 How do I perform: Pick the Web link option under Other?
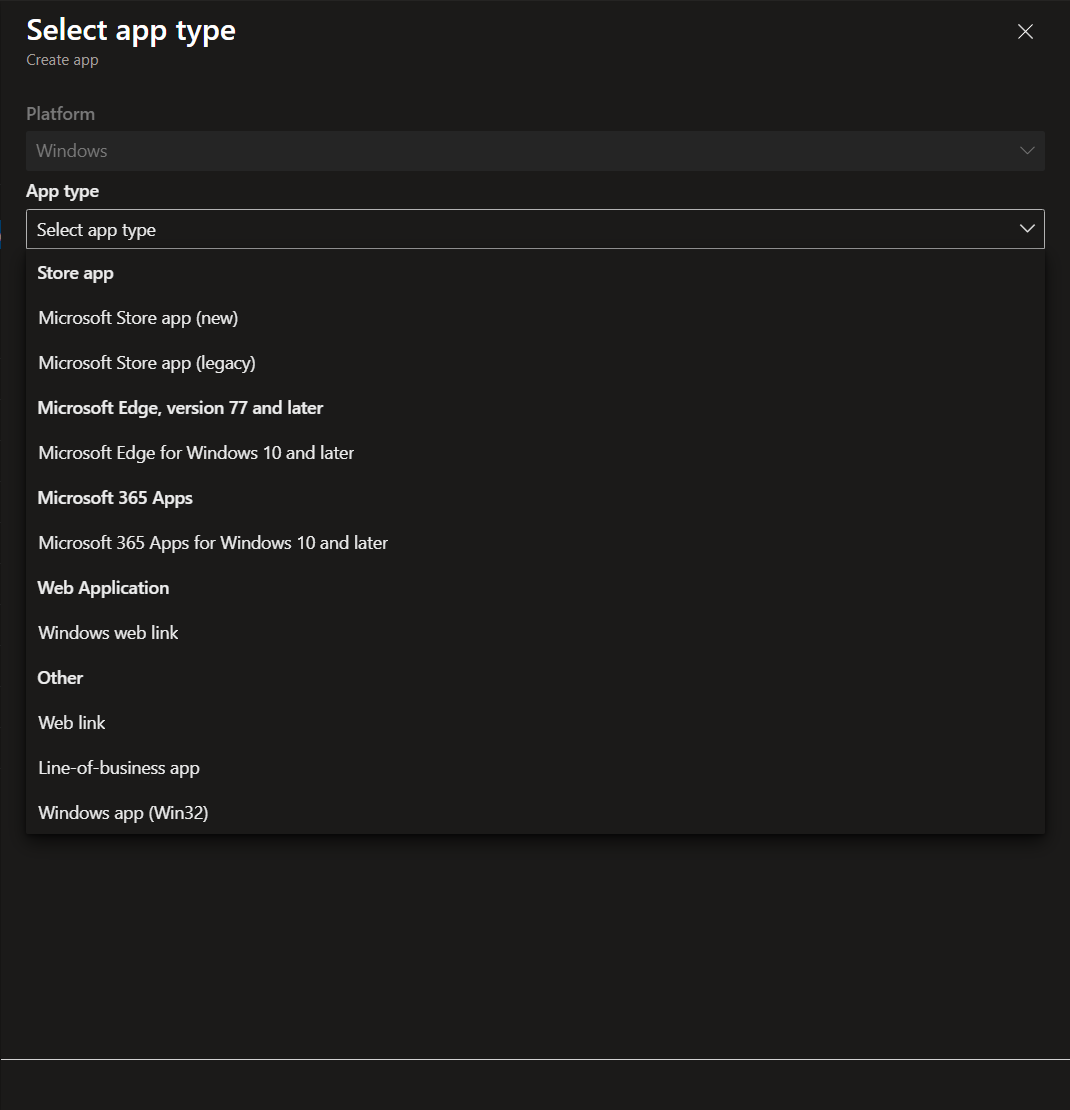coord(535,723)
